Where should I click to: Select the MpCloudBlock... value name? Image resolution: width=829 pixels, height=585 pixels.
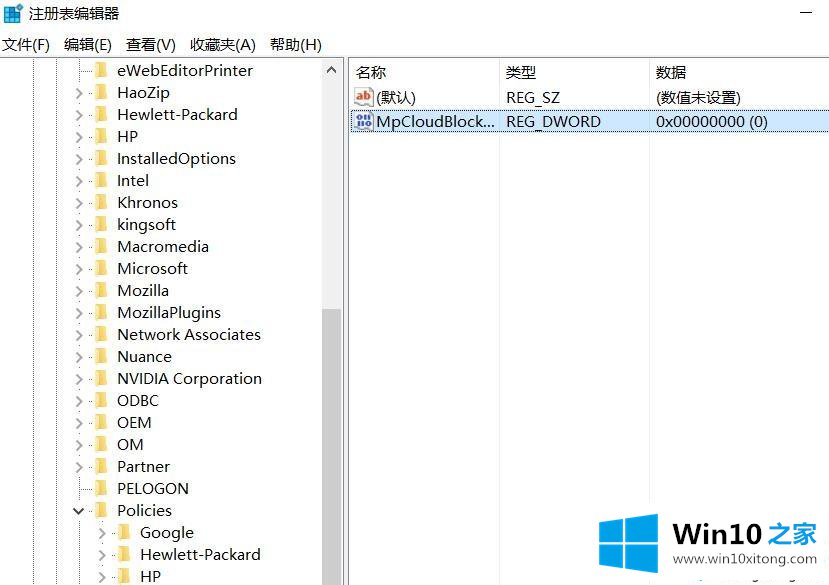pos(436,122)
